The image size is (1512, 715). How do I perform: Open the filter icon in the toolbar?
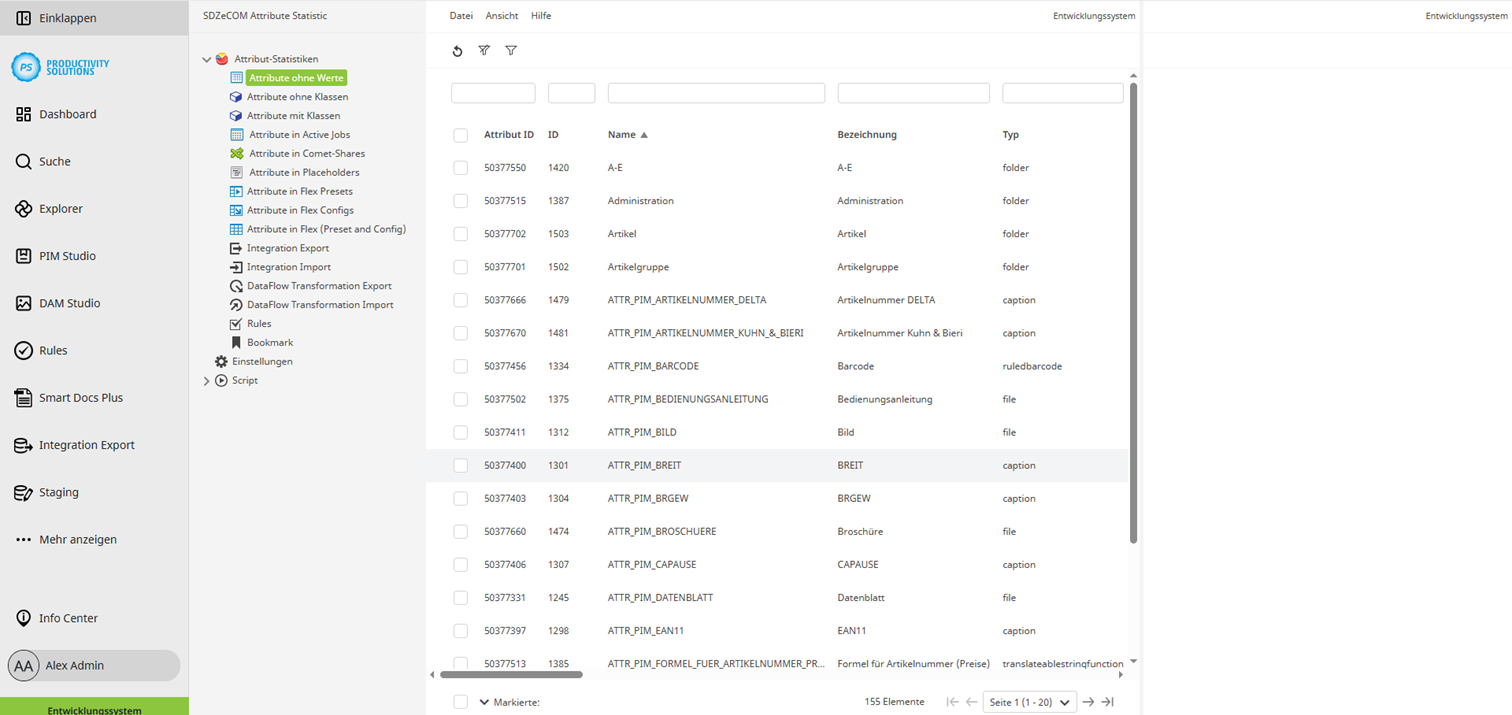click(x=511, y=50)
